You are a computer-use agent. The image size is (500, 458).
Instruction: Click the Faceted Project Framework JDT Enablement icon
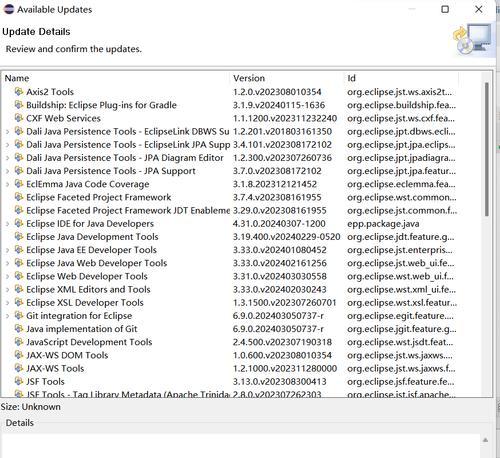pos(19,210)
